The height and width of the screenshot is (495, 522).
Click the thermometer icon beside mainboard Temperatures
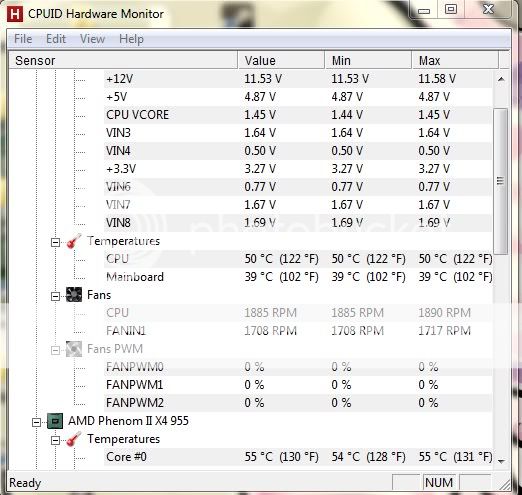(x=74, y=241)
